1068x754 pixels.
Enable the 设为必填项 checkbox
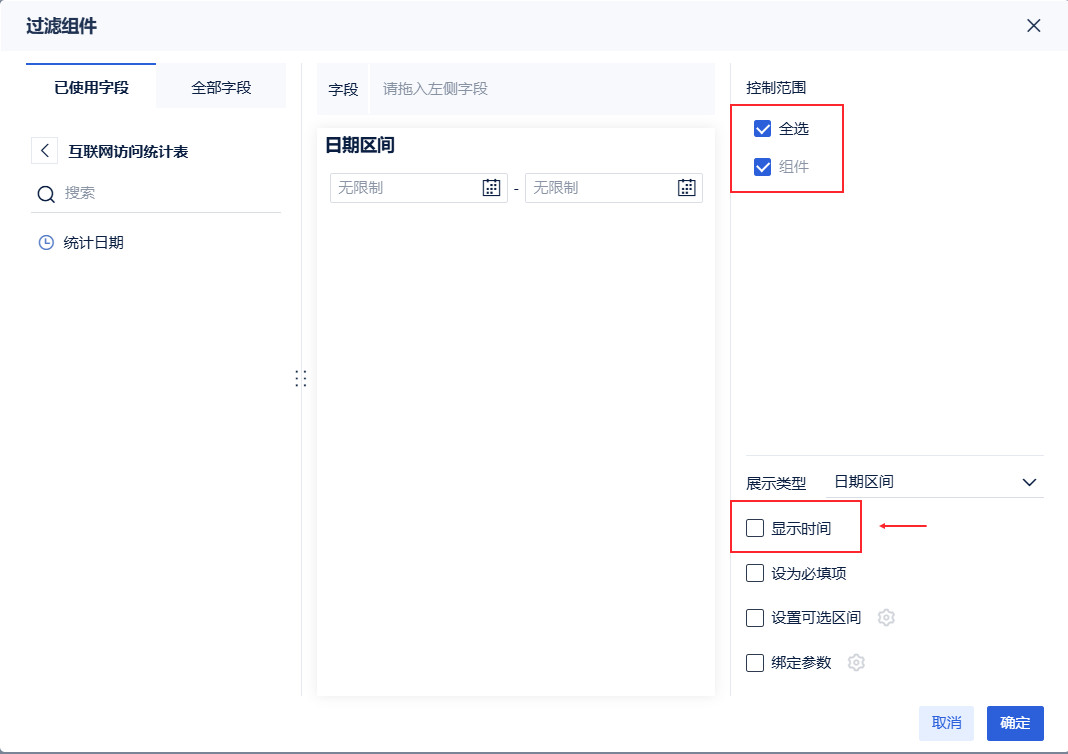click(x=755, y=573)
